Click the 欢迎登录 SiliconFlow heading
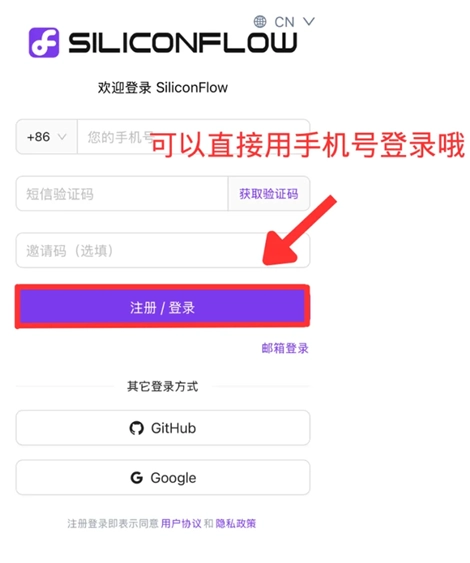Screen dimensions: 470x563 point(163,88)
